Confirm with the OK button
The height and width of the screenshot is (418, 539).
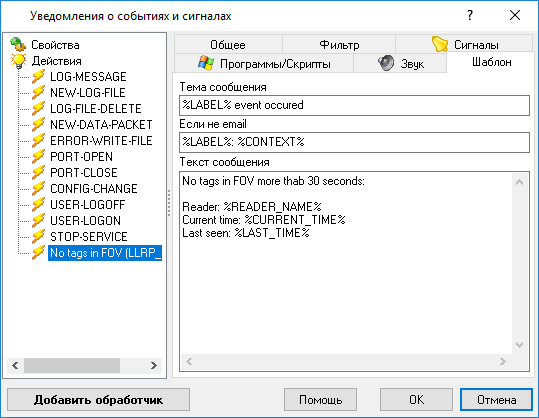pyautogui.click(x=416, y=400)
